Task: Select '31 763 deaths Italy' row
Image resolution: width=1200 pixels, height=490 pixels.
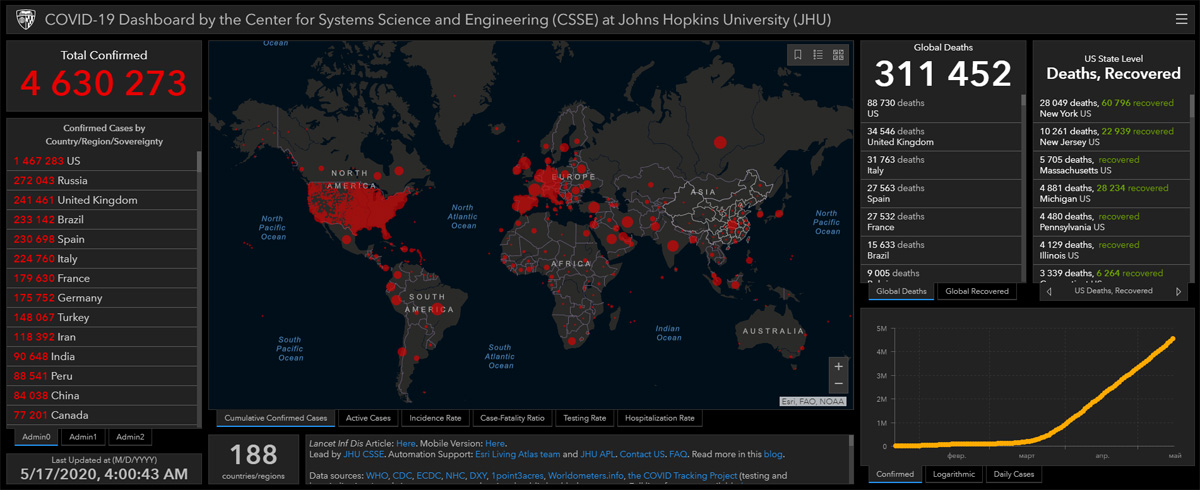Action: 942,165
